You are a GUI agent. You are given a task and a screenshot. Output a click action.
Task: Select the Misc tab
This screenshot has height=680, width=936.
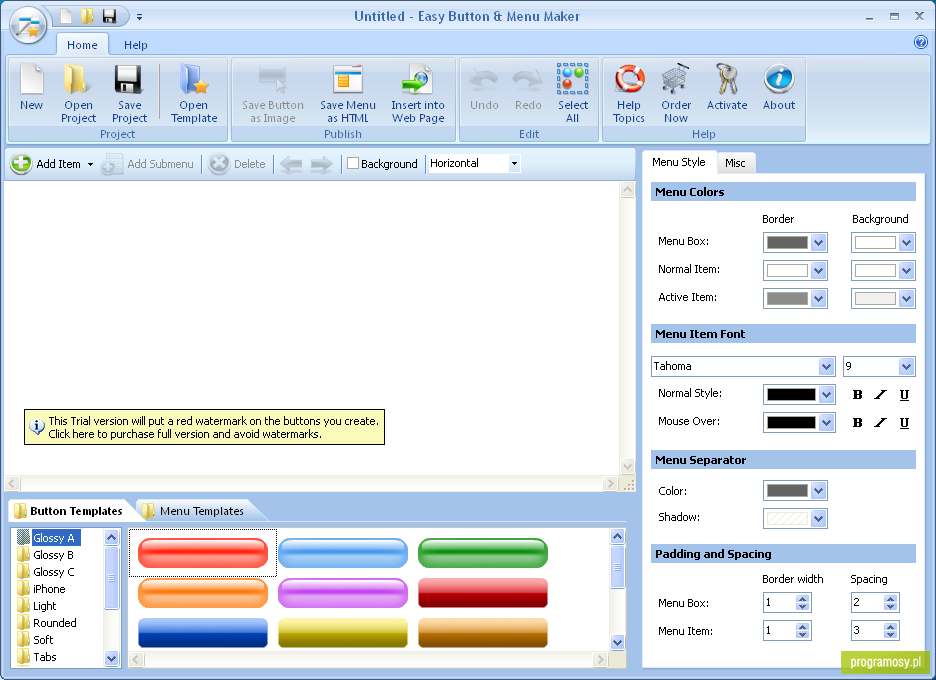click(735, 163)
